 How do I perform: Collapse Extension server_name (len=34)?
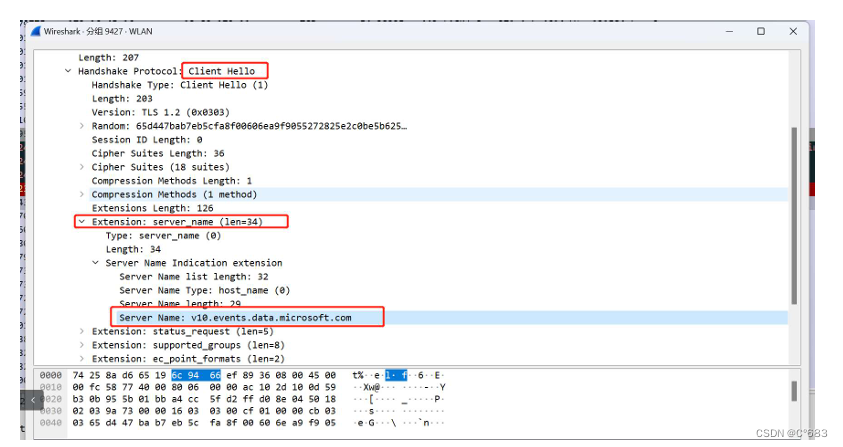pos(82,222)
